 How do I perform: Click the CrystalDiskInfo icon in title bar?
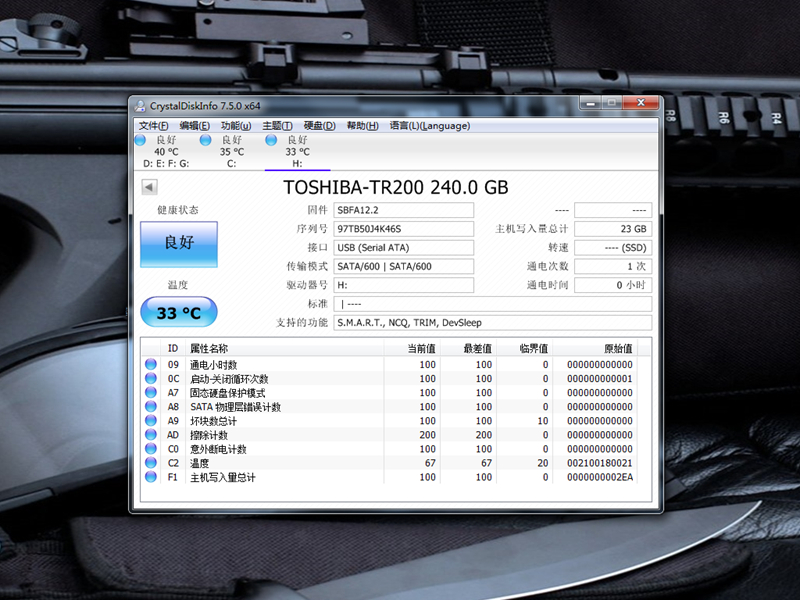pyautogui.click(x=139, y=103)
